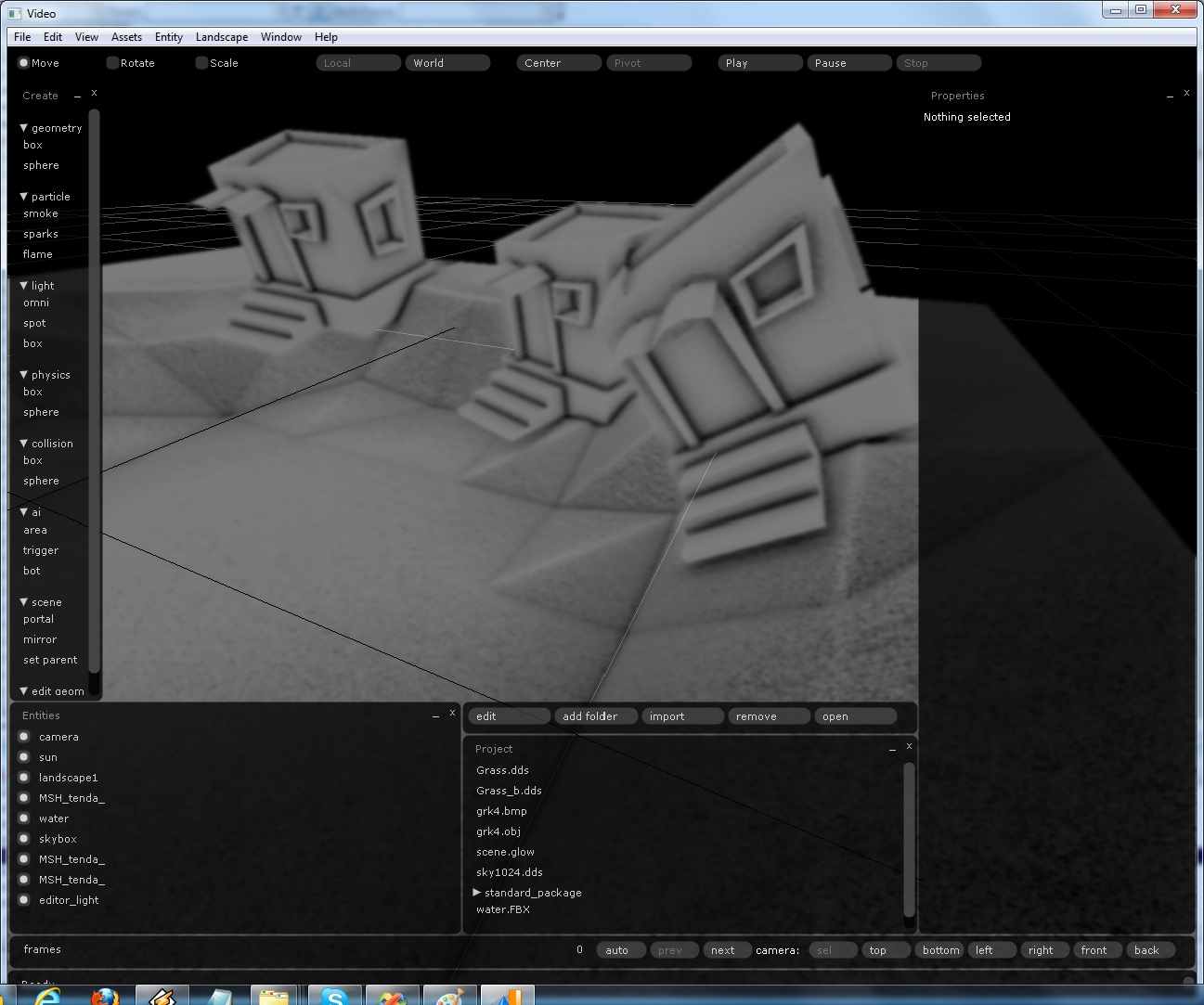Open the Entity menu
The height and width of the screenshot is (1005, 1204).
(169, 37)
